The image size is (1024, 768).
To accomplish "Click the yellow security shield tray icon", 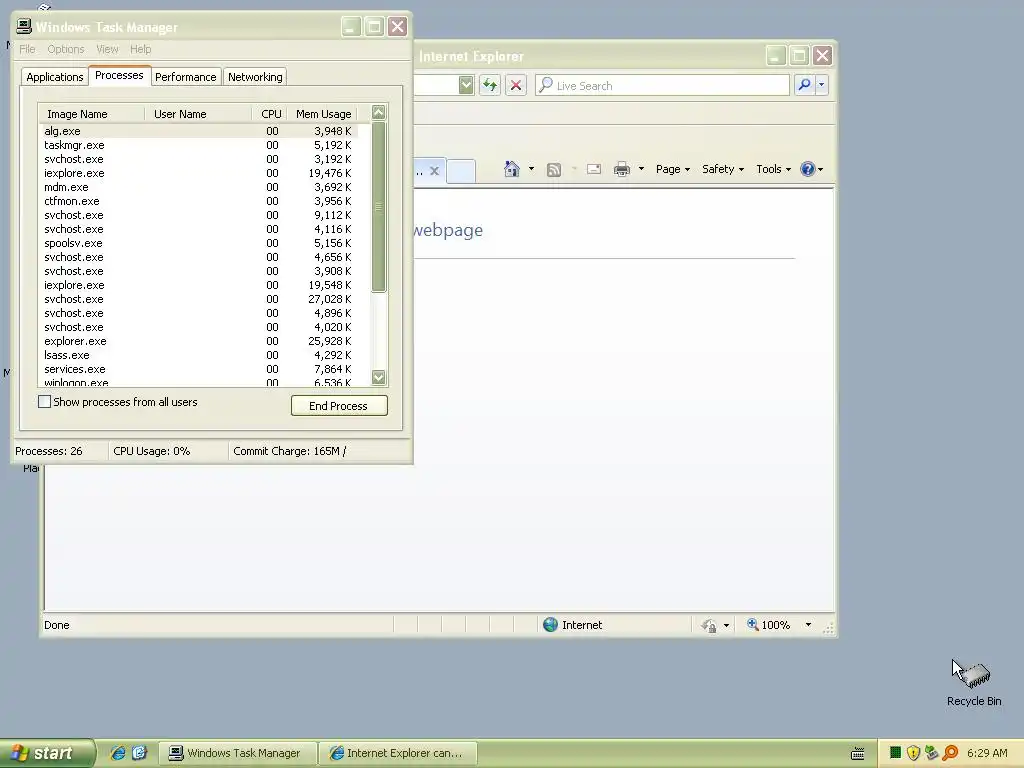I will click(913, 753).
